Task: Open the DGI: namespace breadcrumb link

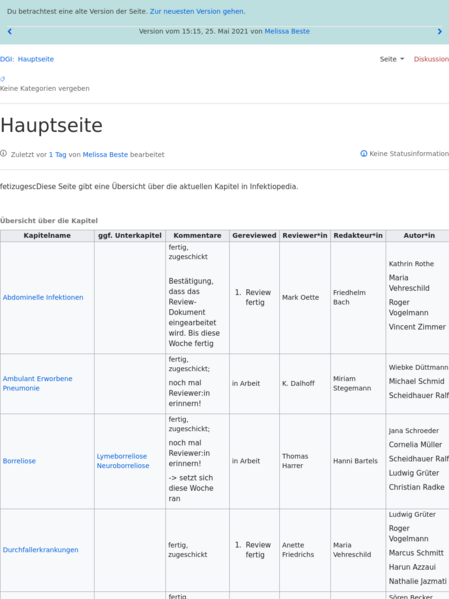Action: tap(6, 59)
